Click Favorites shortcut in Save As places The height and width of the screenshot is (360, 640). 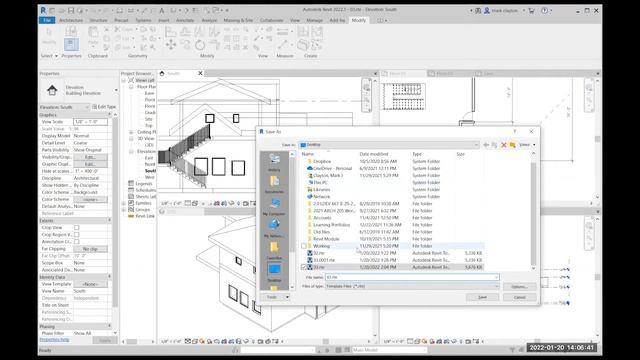point(274,251)
